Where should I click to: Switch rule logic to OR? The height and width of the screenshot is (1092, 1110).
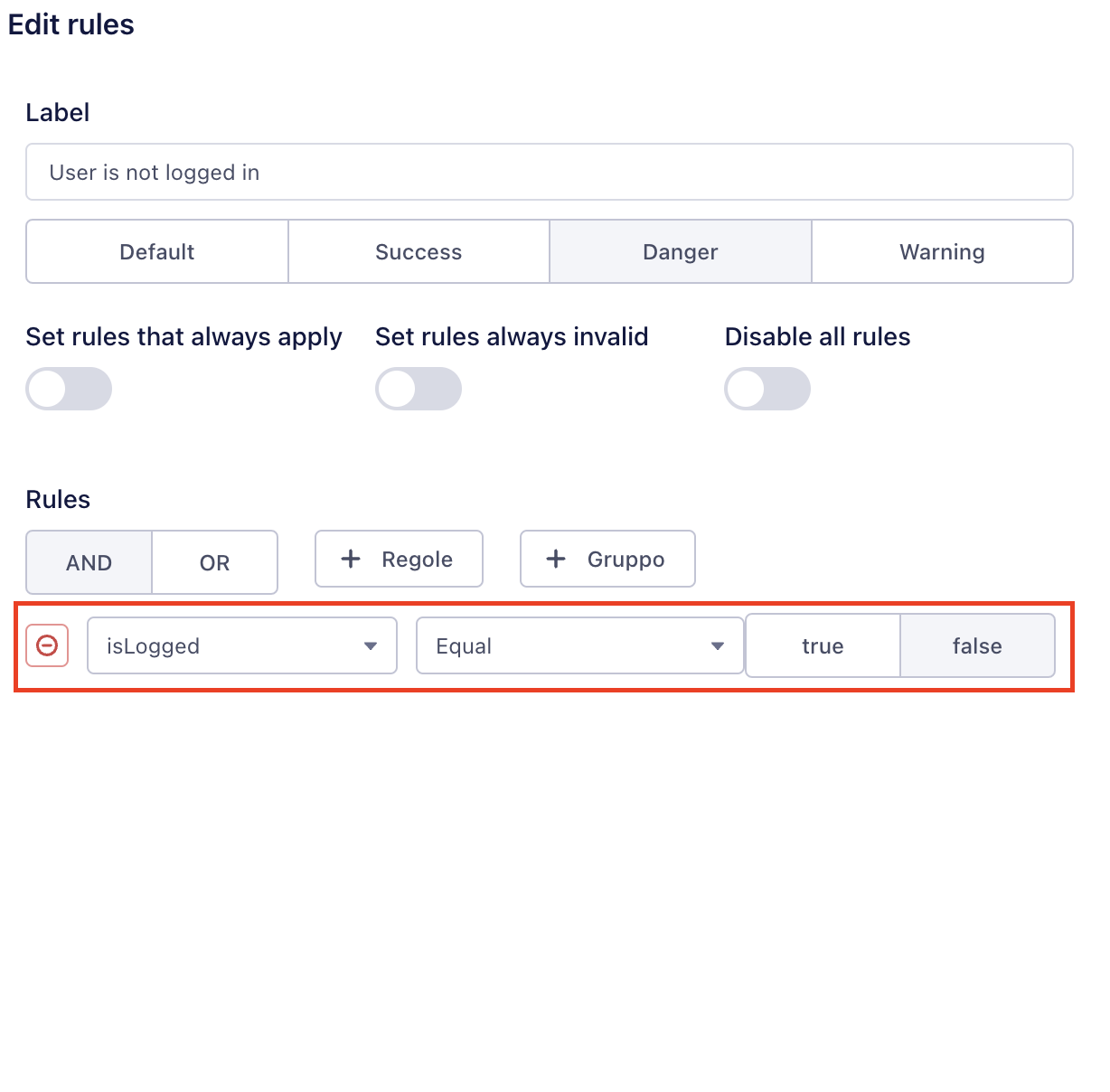215,562
